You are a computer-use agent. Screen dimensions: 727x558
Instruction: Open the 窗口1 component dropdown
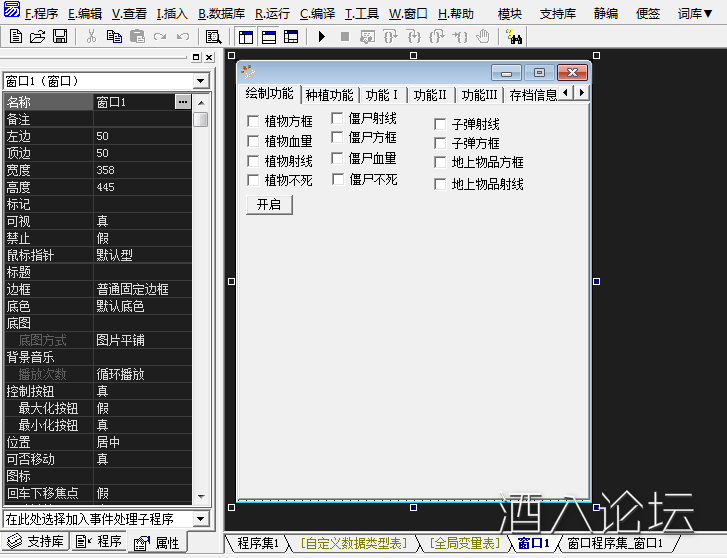[201, 80]
